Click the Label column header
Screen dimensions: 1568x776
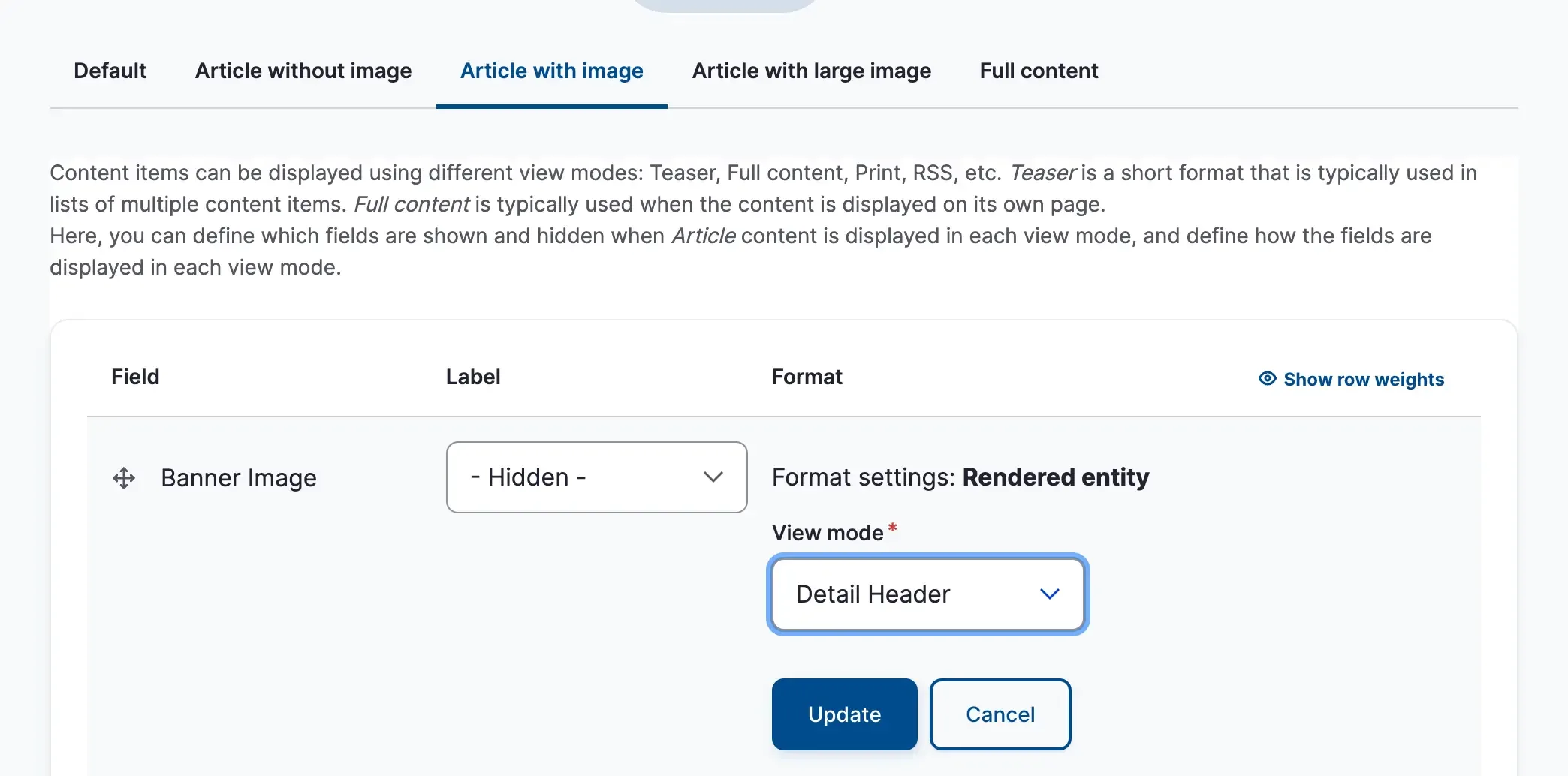click(472, 377)
